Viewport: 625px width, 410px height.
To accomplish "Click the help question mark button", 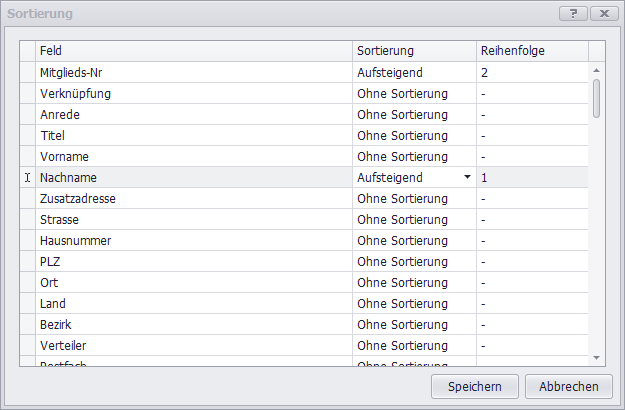I will click(573, 14).
